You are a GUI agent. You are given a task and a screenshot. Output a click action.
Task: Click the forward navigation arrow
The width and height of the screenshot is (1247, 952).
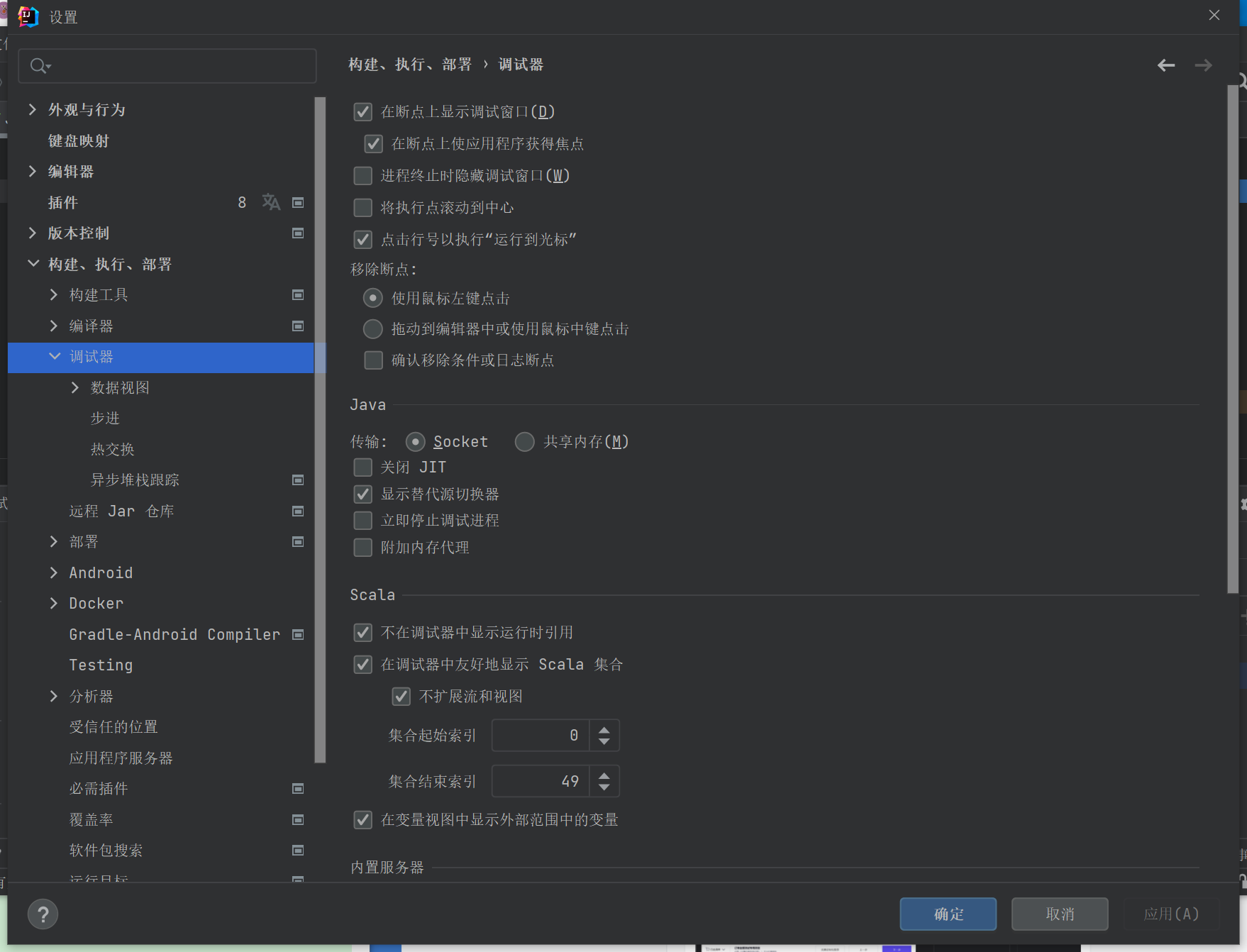click(1203, 65)
